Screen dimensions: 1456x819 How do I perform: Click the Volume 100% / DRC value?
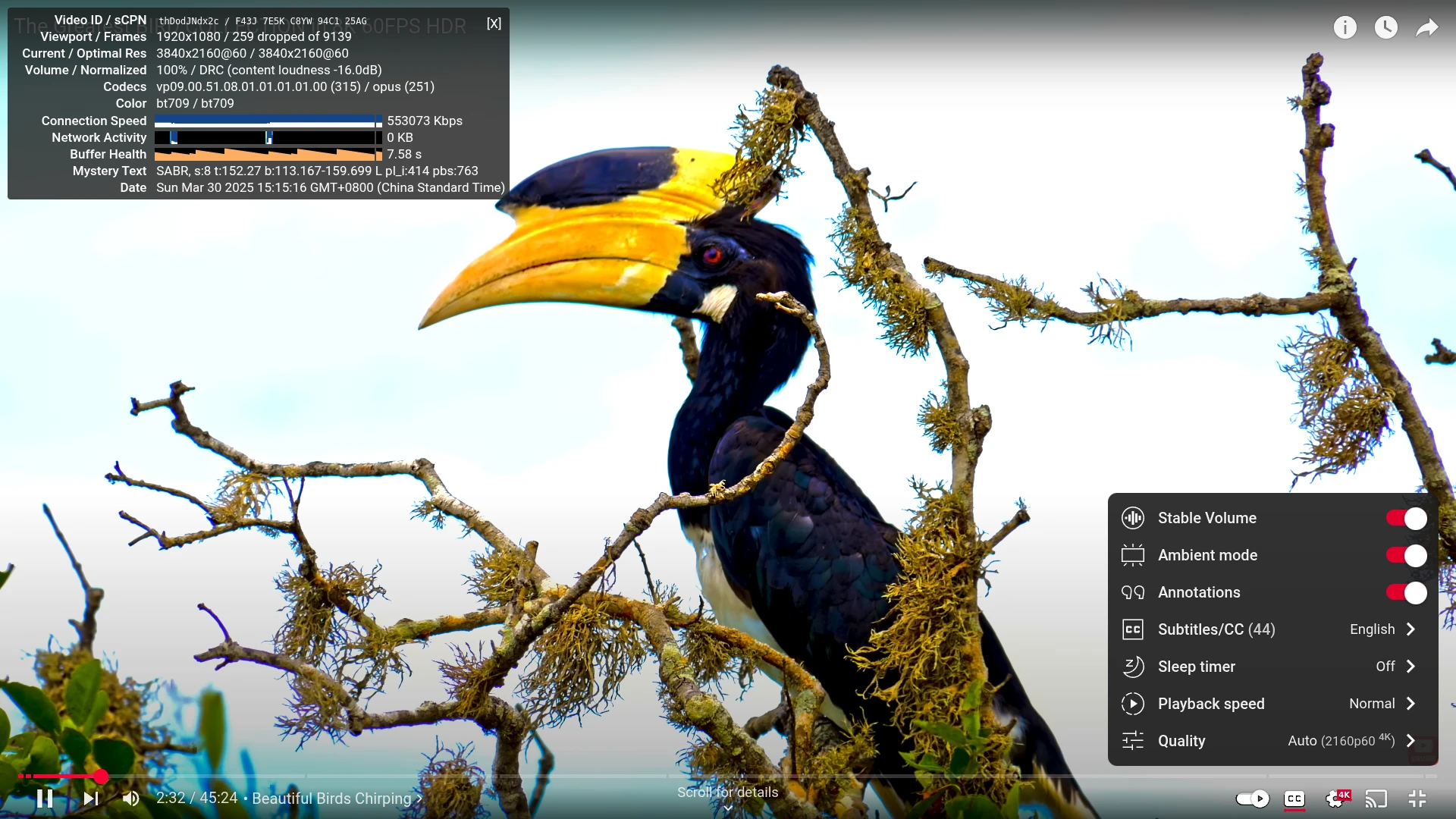click(x=269, y=70)
